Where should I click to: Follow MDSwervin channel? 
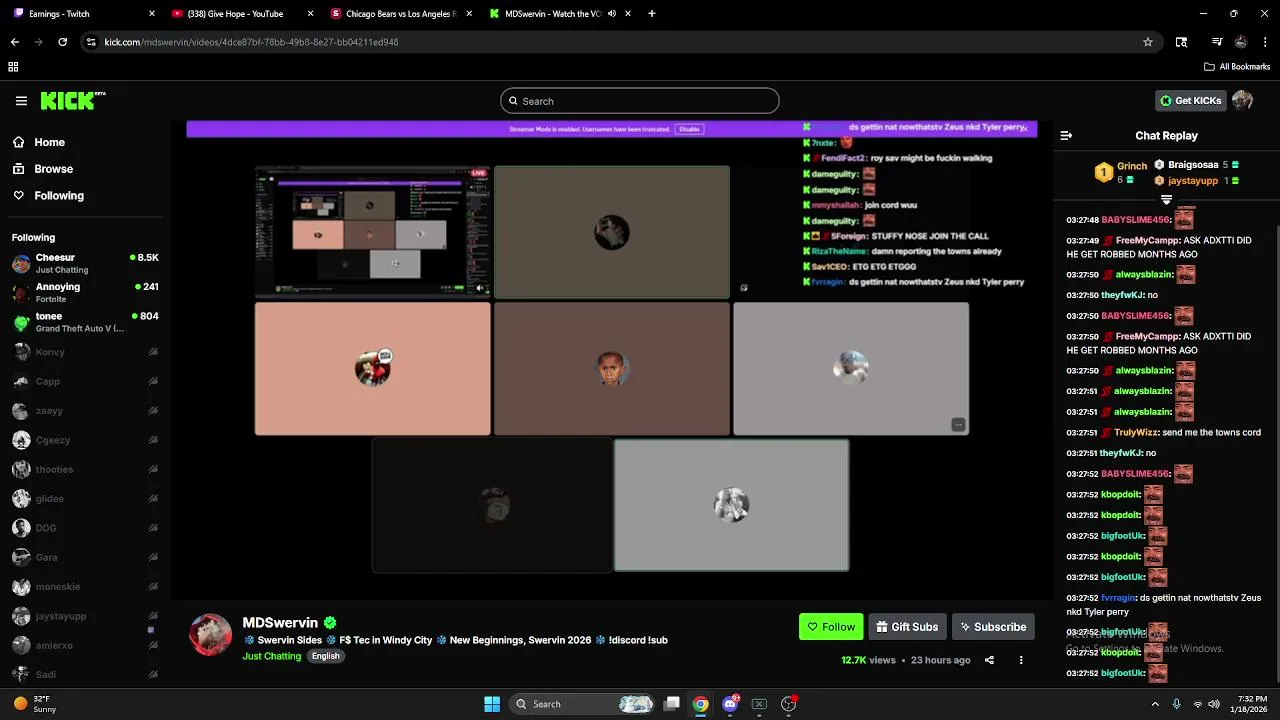[x=831, y=627]
